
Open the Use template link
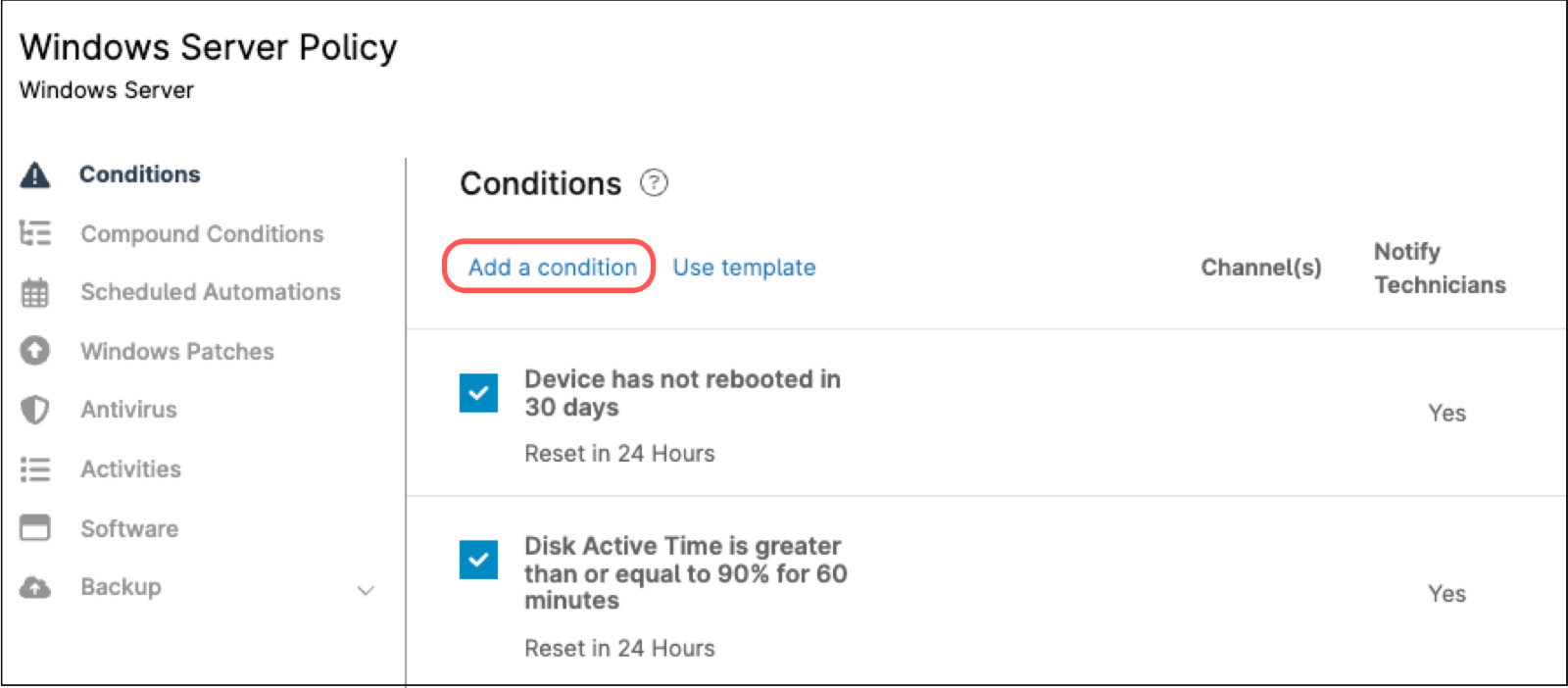coord(744,267)
